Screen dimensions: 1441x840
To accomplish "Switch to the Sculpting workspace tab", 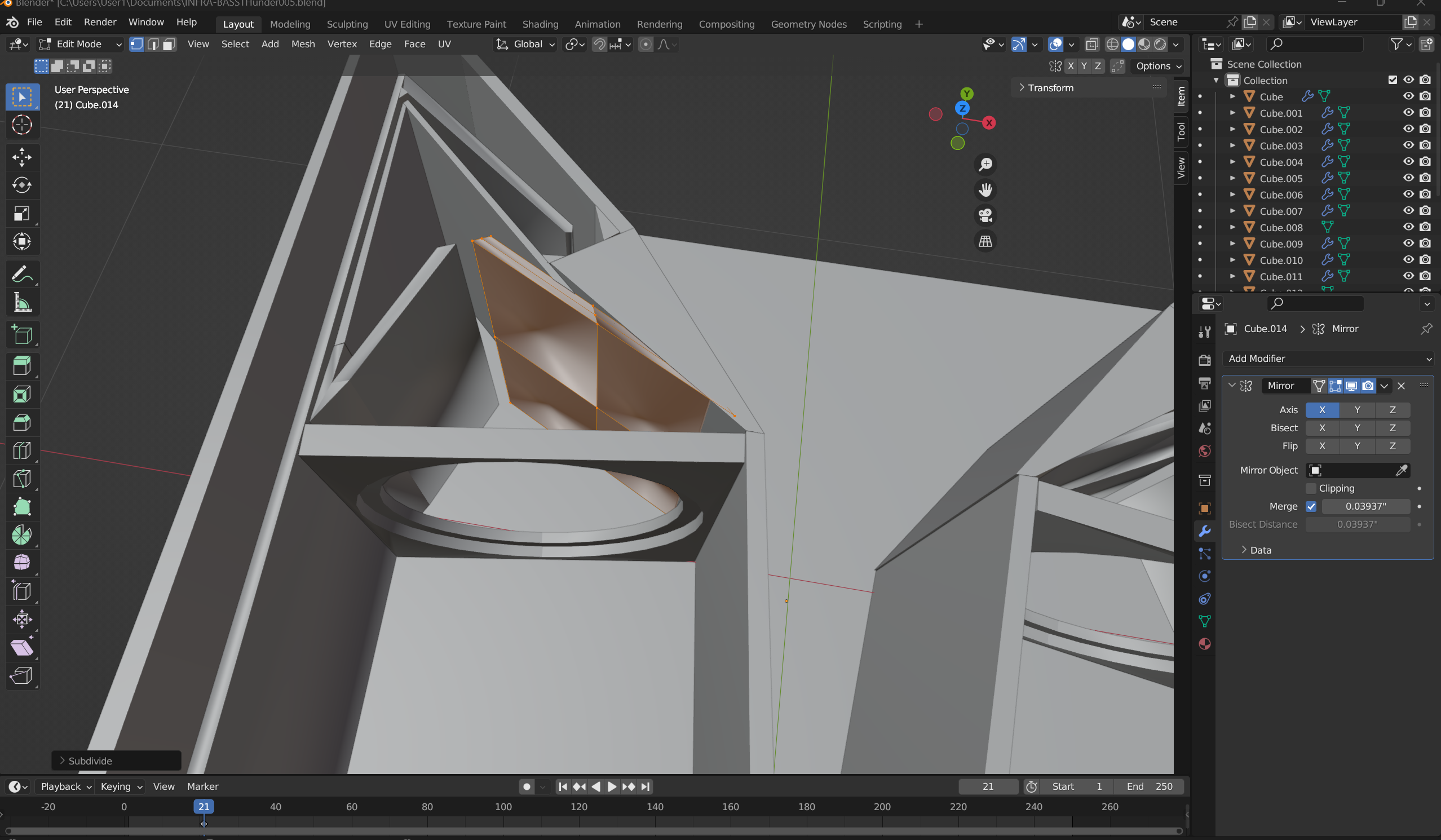I will (347, 24).
